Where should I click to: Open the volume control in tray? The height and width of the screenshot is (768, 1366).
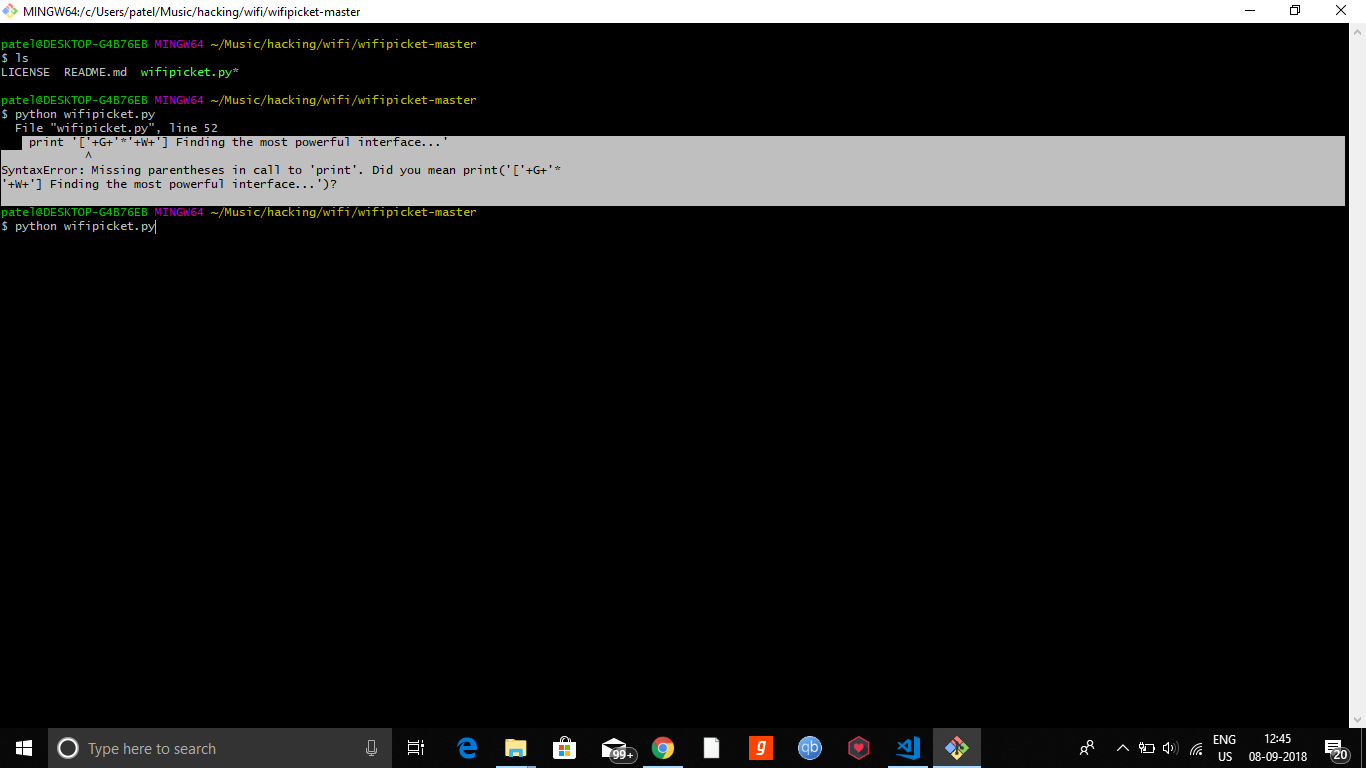click(1171, 748)
